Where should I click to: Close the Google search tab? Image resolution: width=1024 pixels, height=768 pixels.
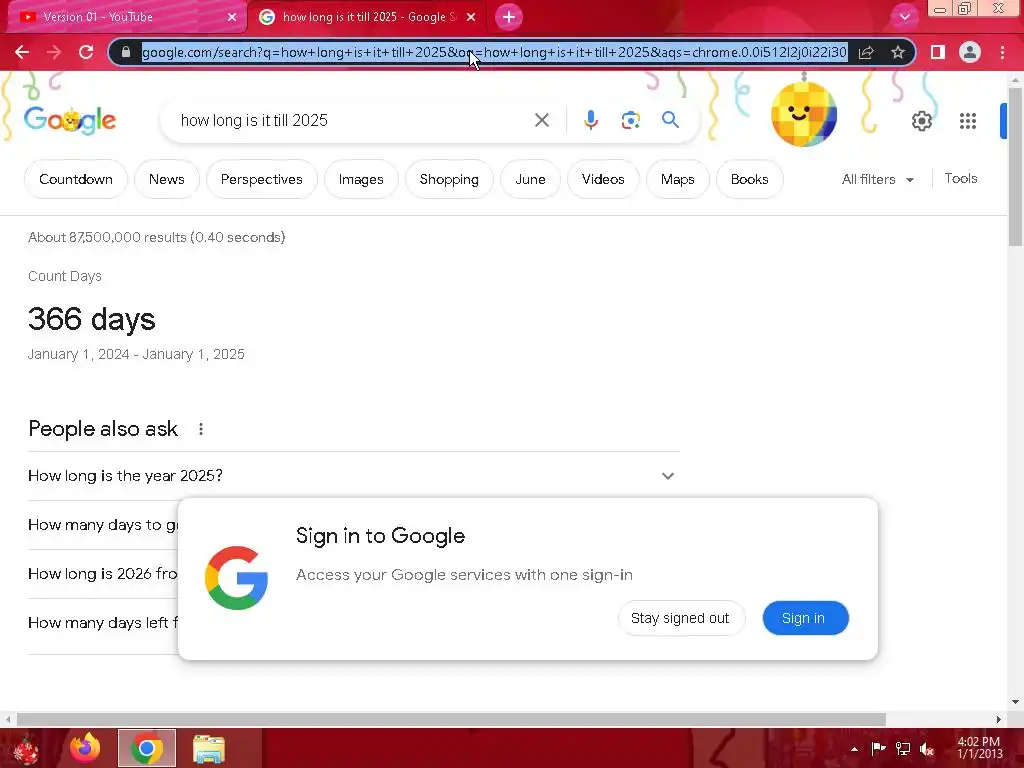tap(471, 17)
